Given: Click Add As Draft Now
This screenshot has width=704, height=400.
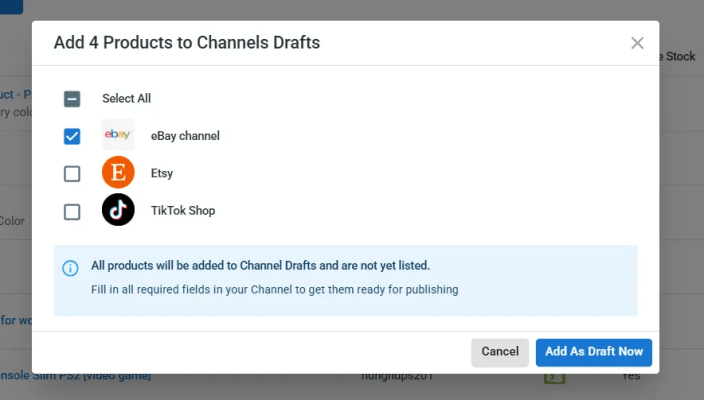Looking at the screenshot, I should (594, 352).
